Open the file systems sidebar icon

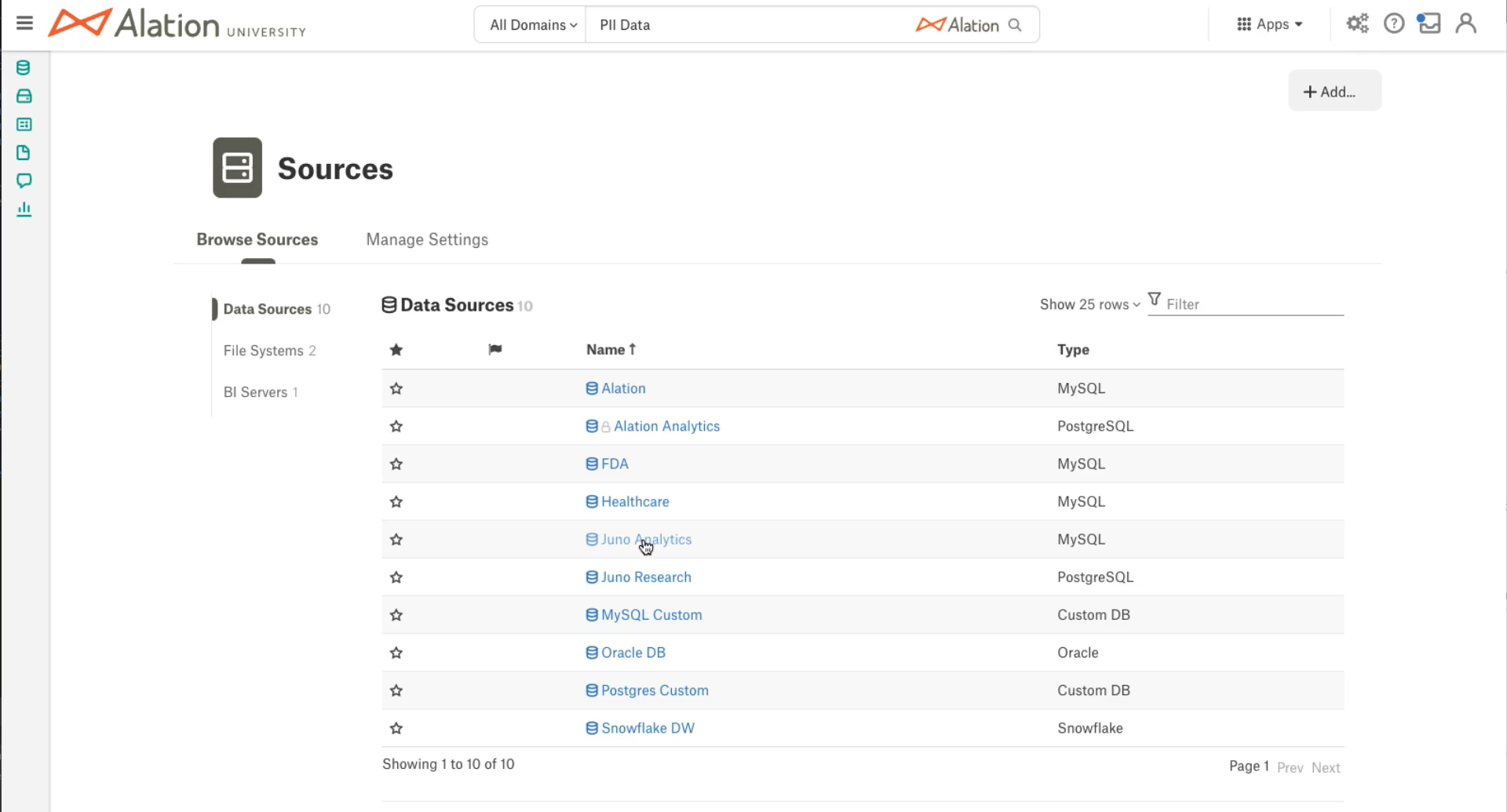click(x=24, y=96)
